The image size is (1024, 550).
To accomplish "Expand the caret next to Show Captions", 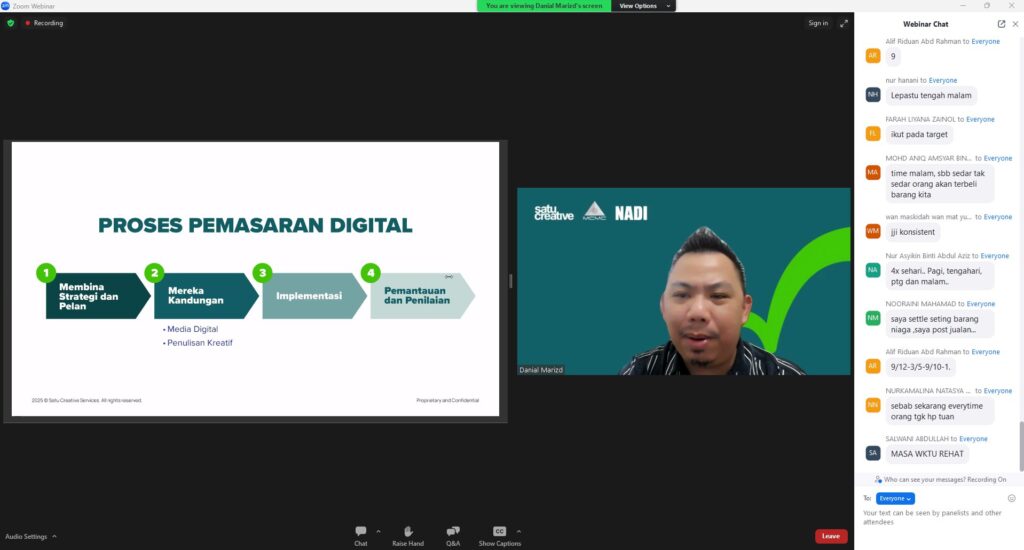I will coord(518,531).
